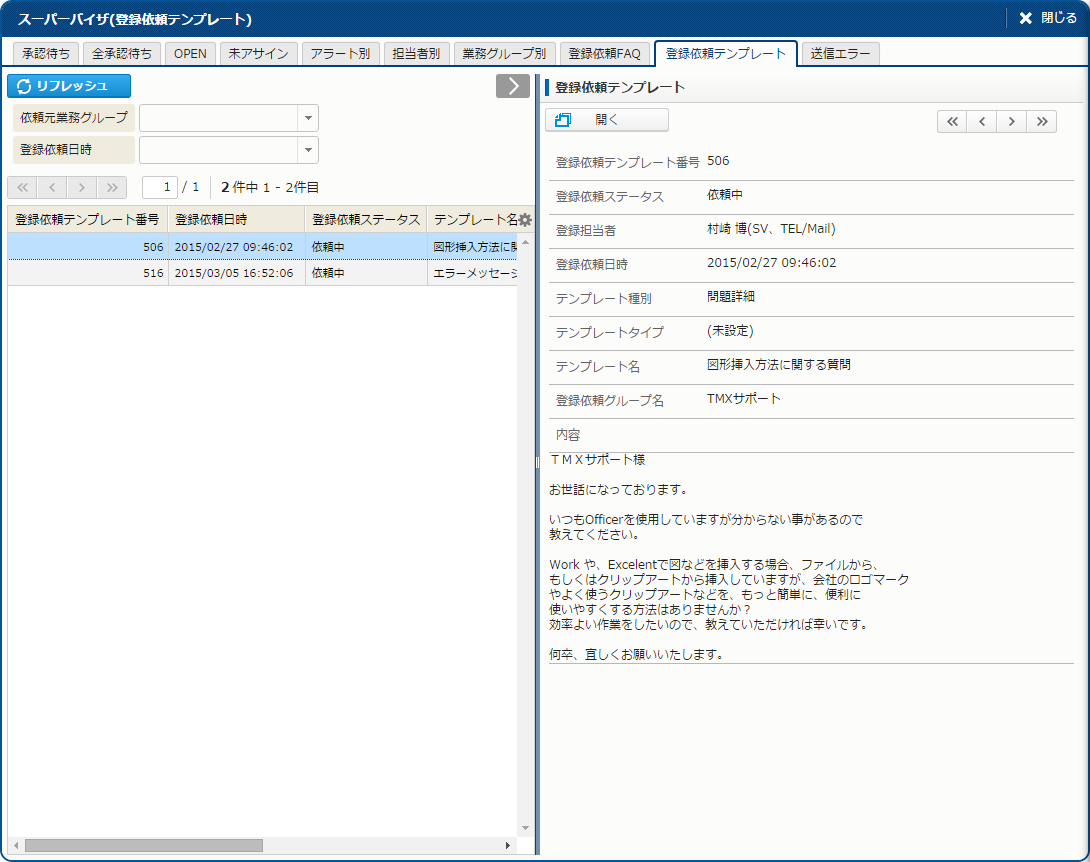The width and height of the screenshot is (1090, 862).
Task: Click the Refresh (リフレッシュ) button
Action: coord(69,86)
